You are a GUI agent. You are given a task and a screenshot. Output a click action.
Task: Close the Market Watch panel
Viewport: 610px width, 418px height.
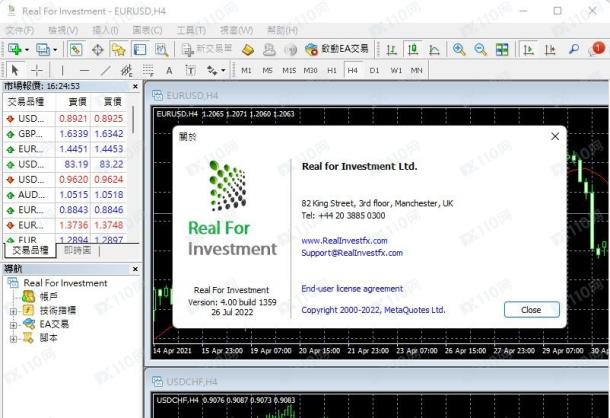(135, 86)
